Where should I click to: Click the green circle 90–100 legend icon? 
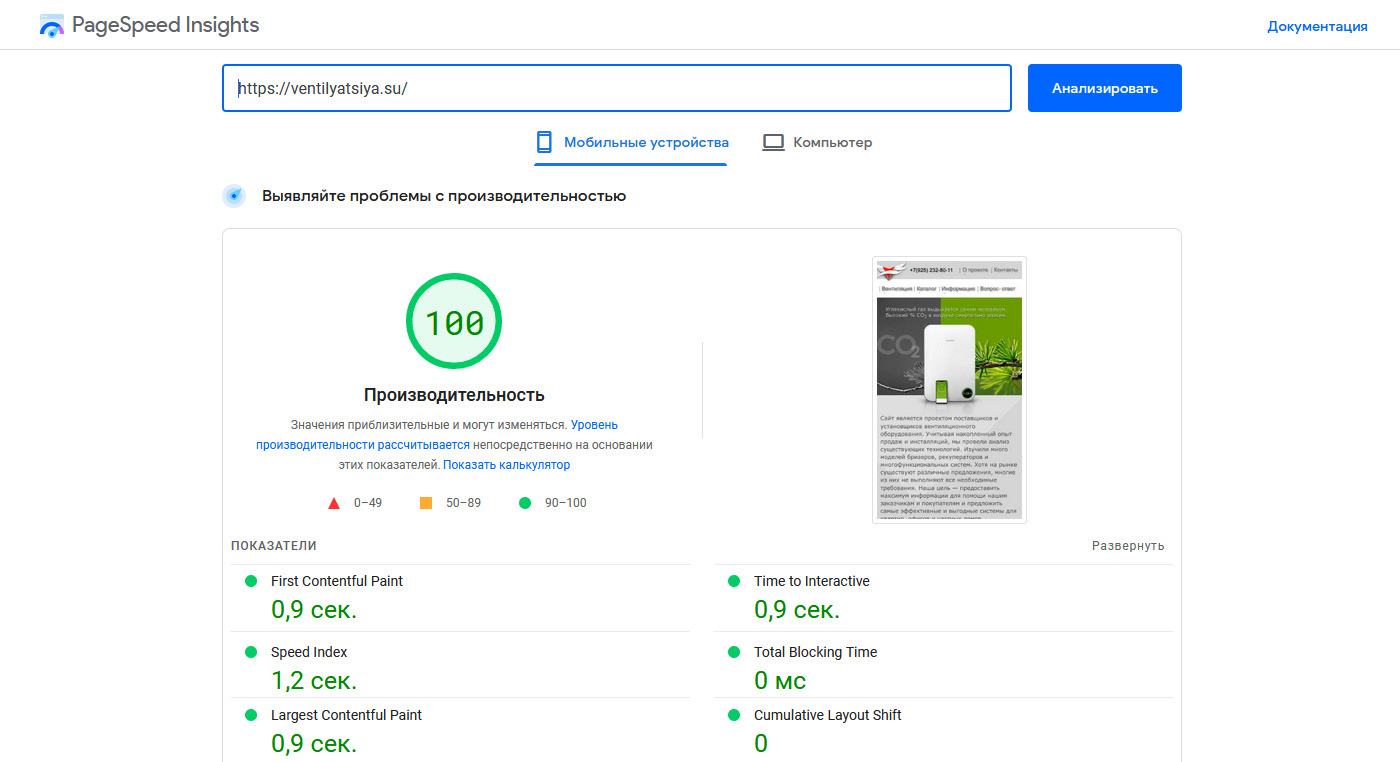coord(525,503)
